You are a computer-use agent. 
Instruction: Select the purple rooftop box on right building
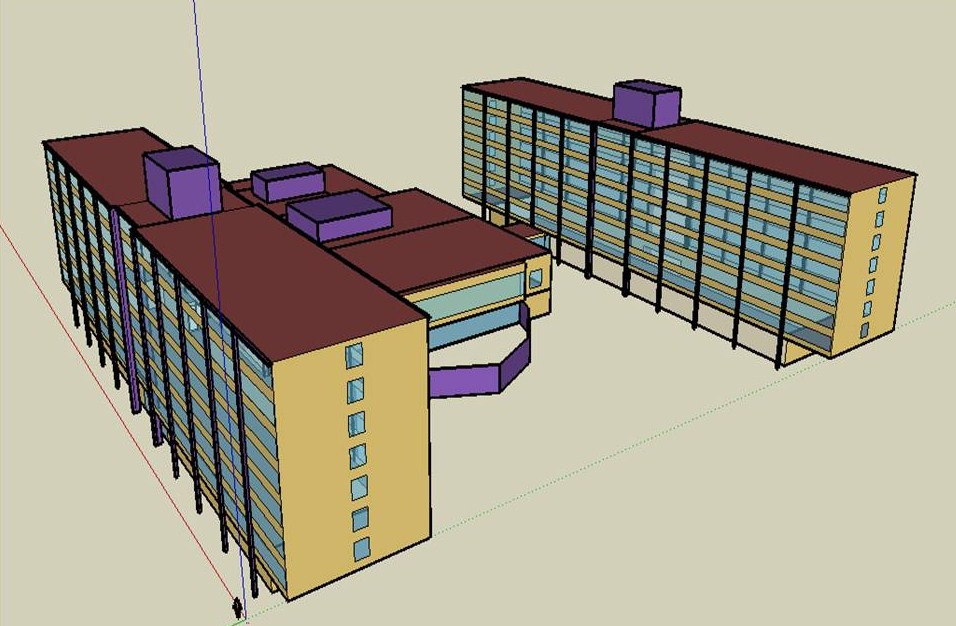click(x=646, y=103)
